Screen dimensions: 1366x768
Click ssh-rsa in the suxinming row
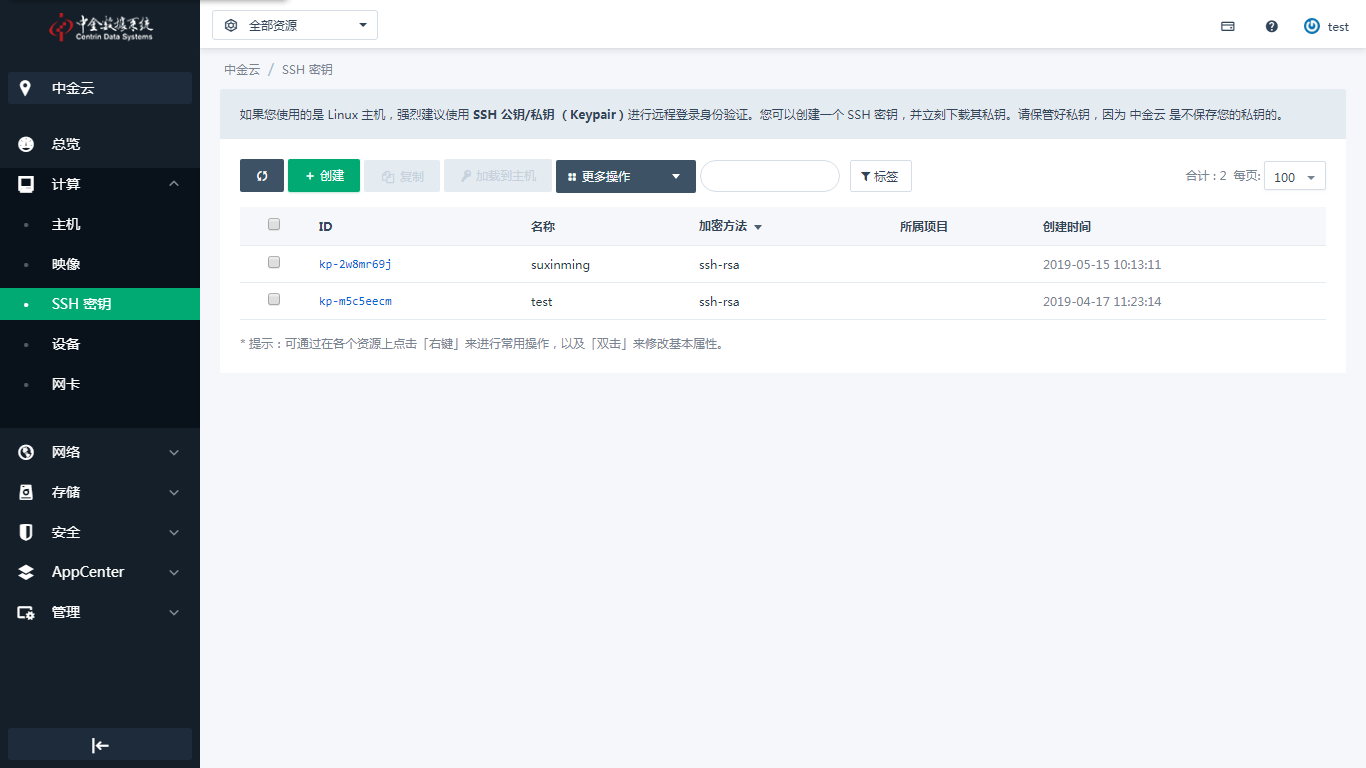[719, 265]
